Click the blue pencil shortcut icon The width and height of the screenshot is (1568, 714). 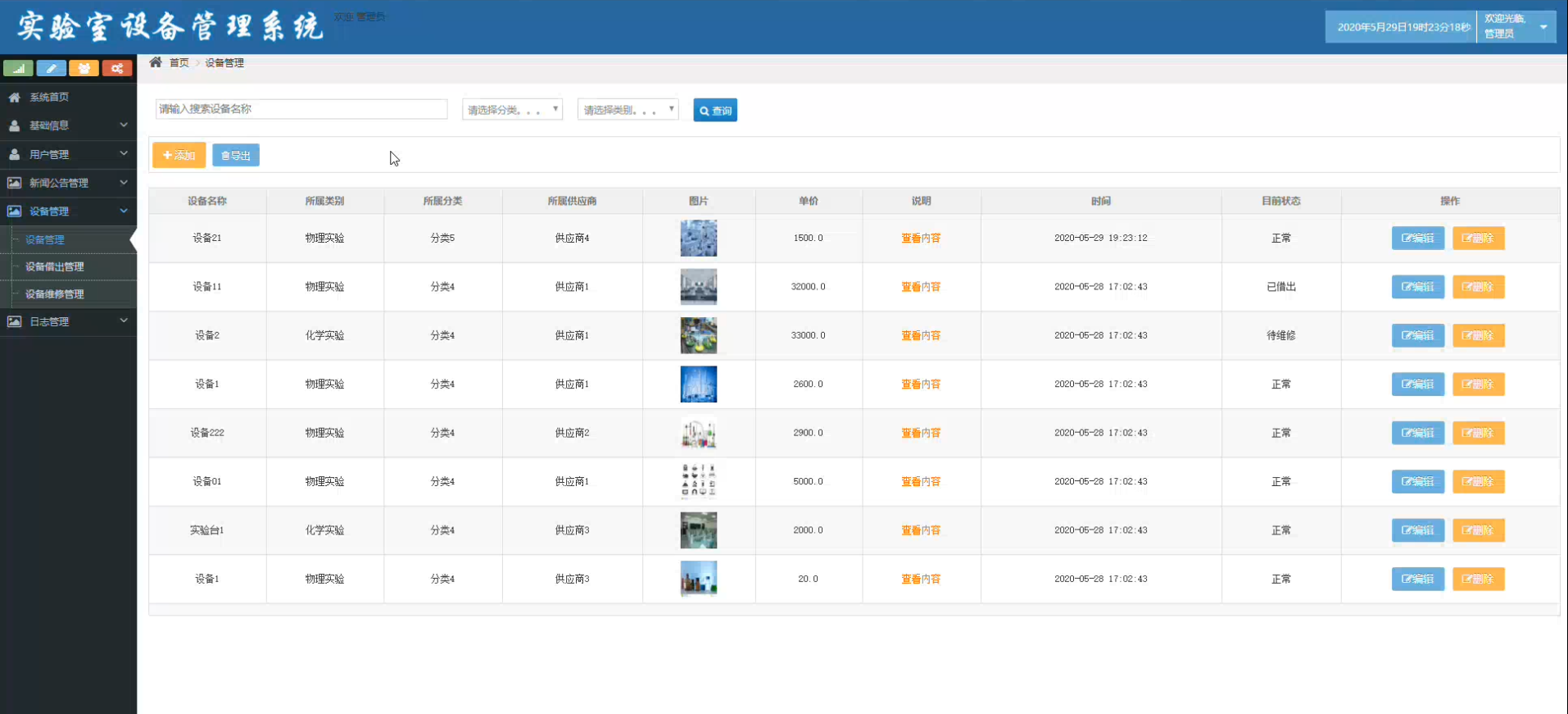click(51, 68)
